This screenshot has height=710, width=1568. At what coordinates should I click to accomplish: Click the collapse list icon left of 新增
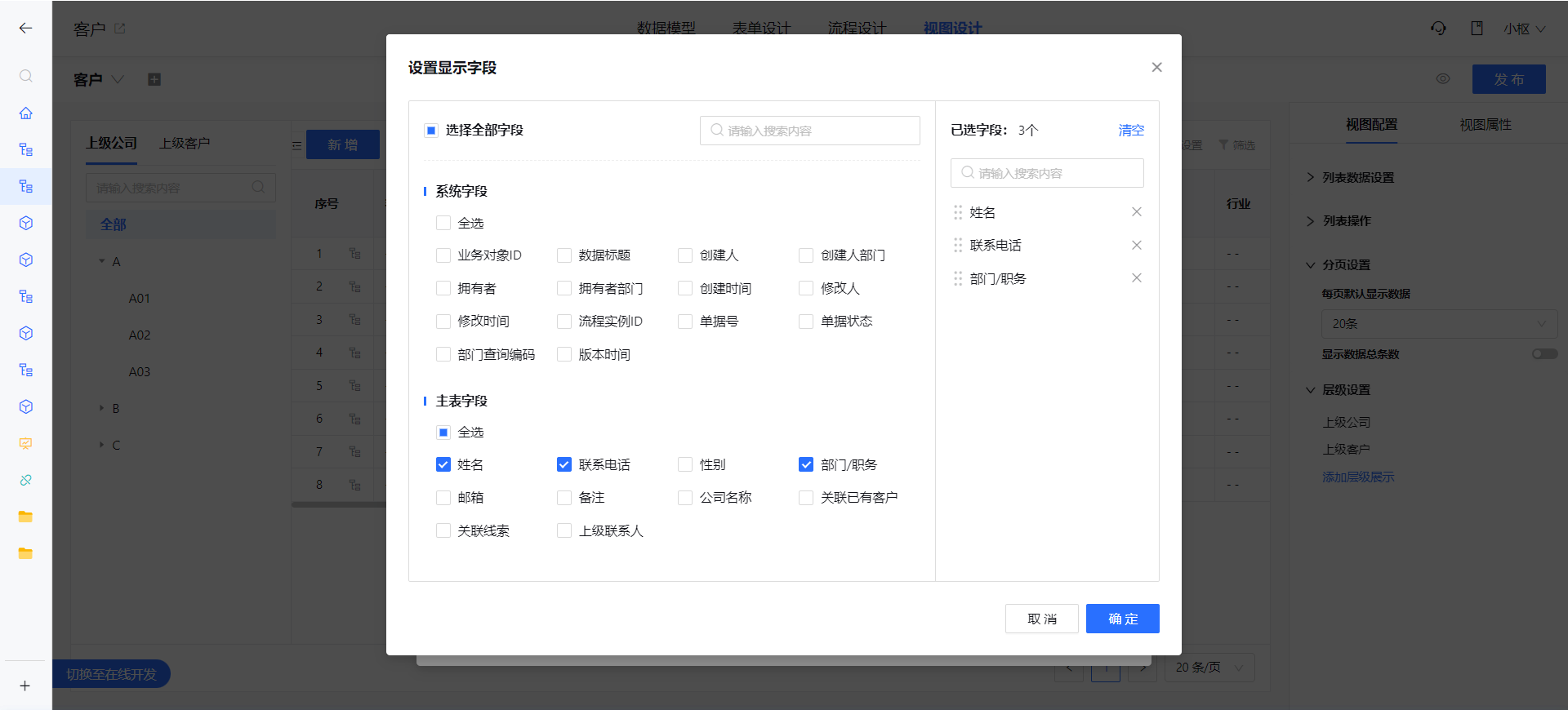[296, 145]
